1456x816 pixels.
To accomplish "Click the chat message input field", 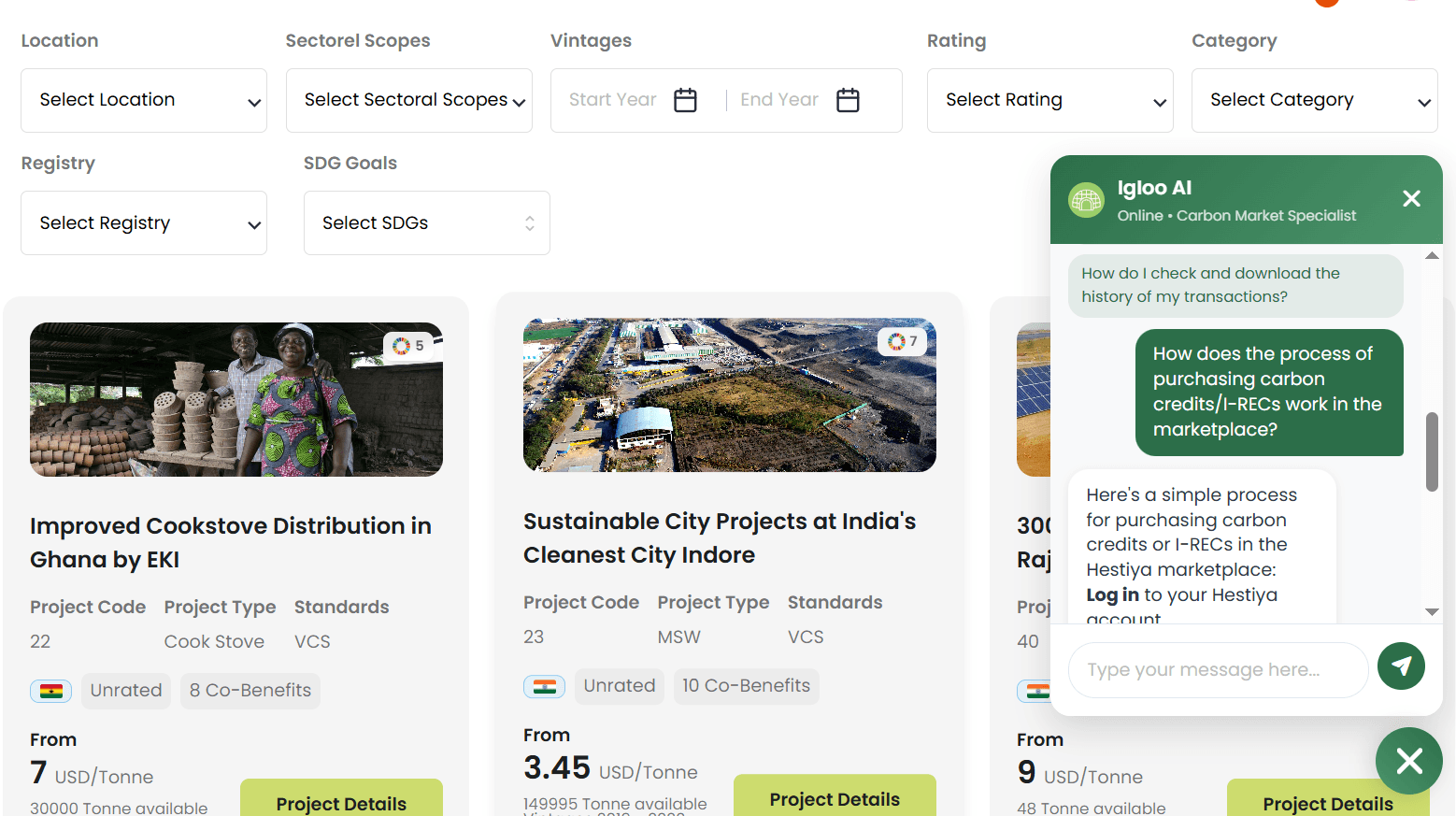I will point(1215,669).
